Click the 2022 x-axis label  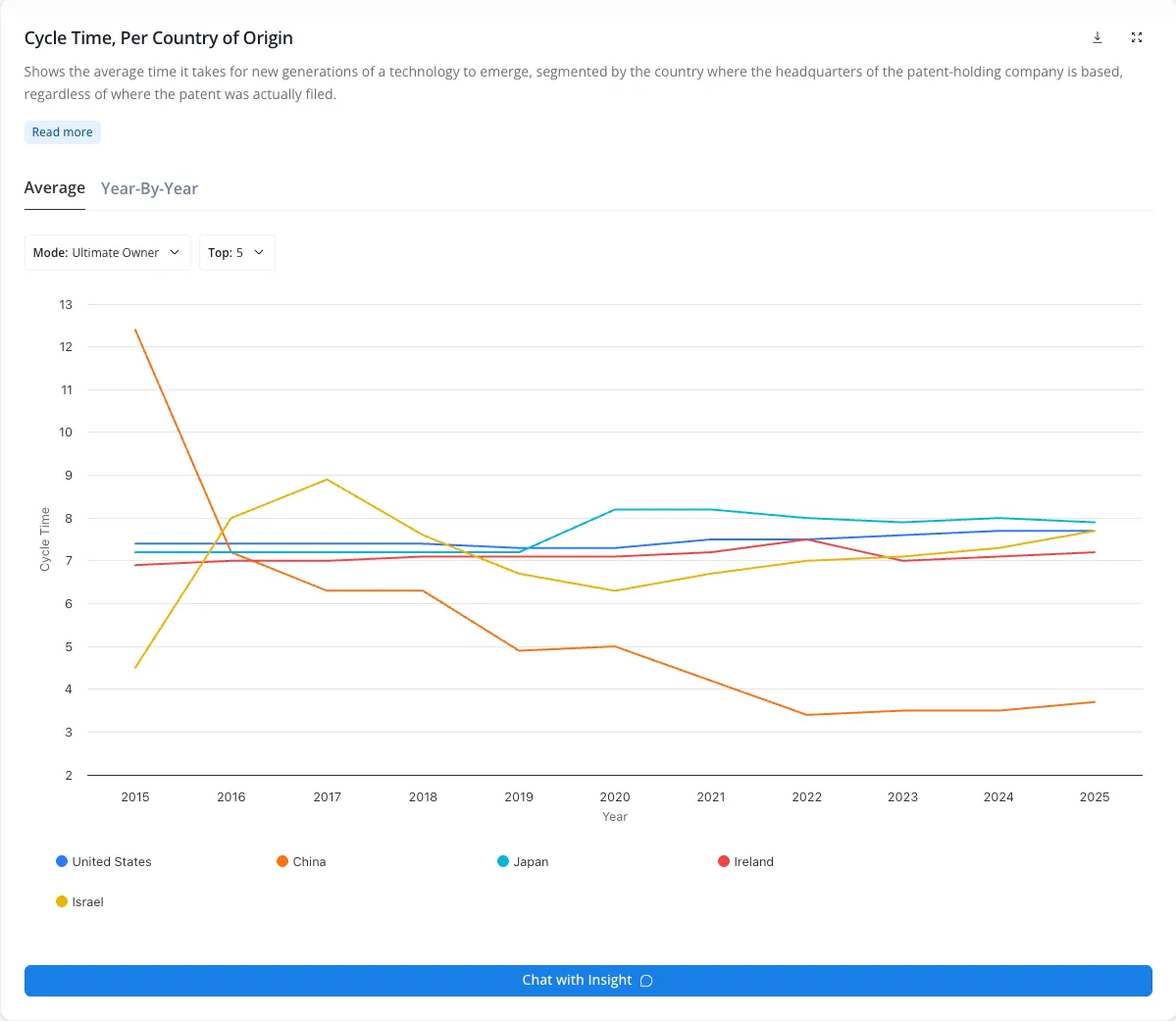tap(807, 796)
